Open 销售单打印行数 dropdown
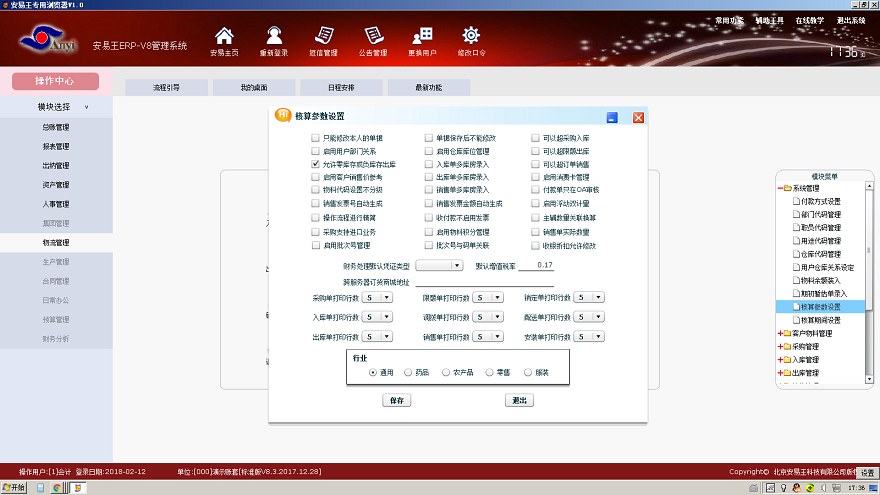Screen dimensions: 880x495 pos(488,337)
